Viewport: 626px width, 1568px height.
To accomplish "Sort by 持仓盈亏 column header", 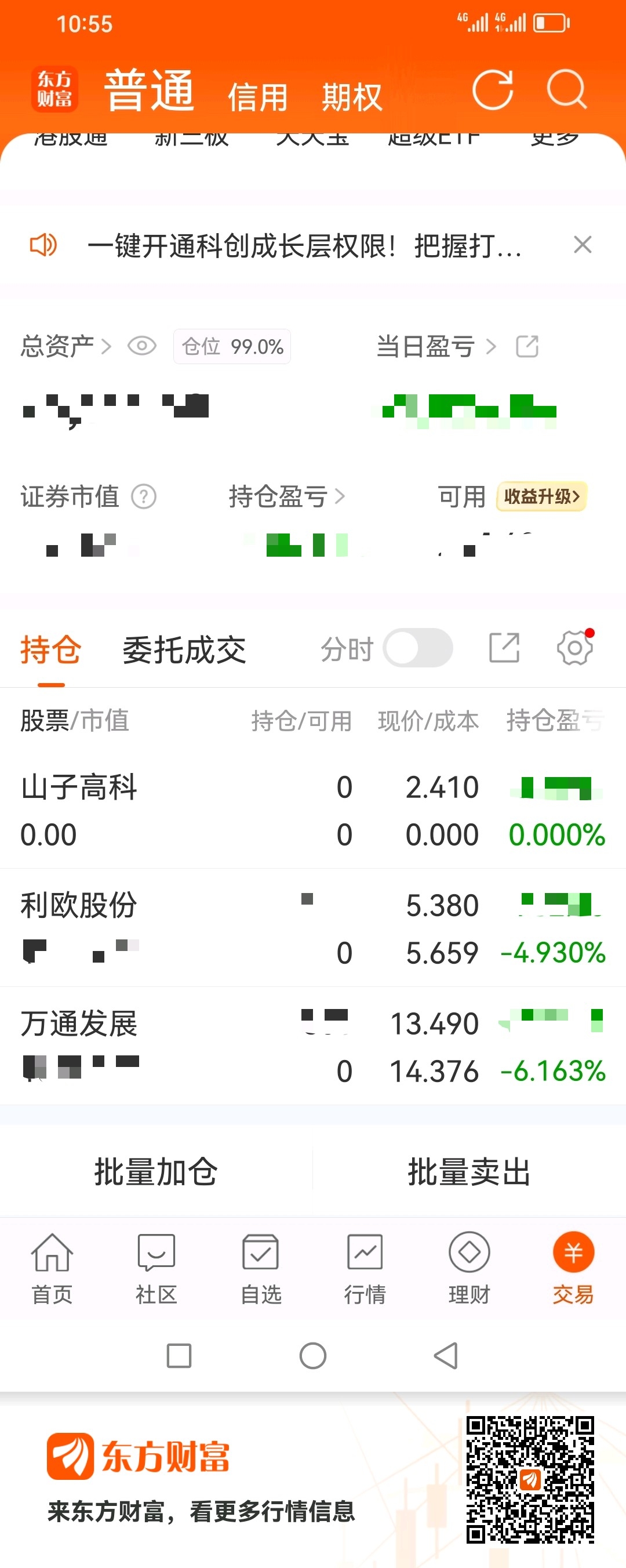I will pos(555,721).
